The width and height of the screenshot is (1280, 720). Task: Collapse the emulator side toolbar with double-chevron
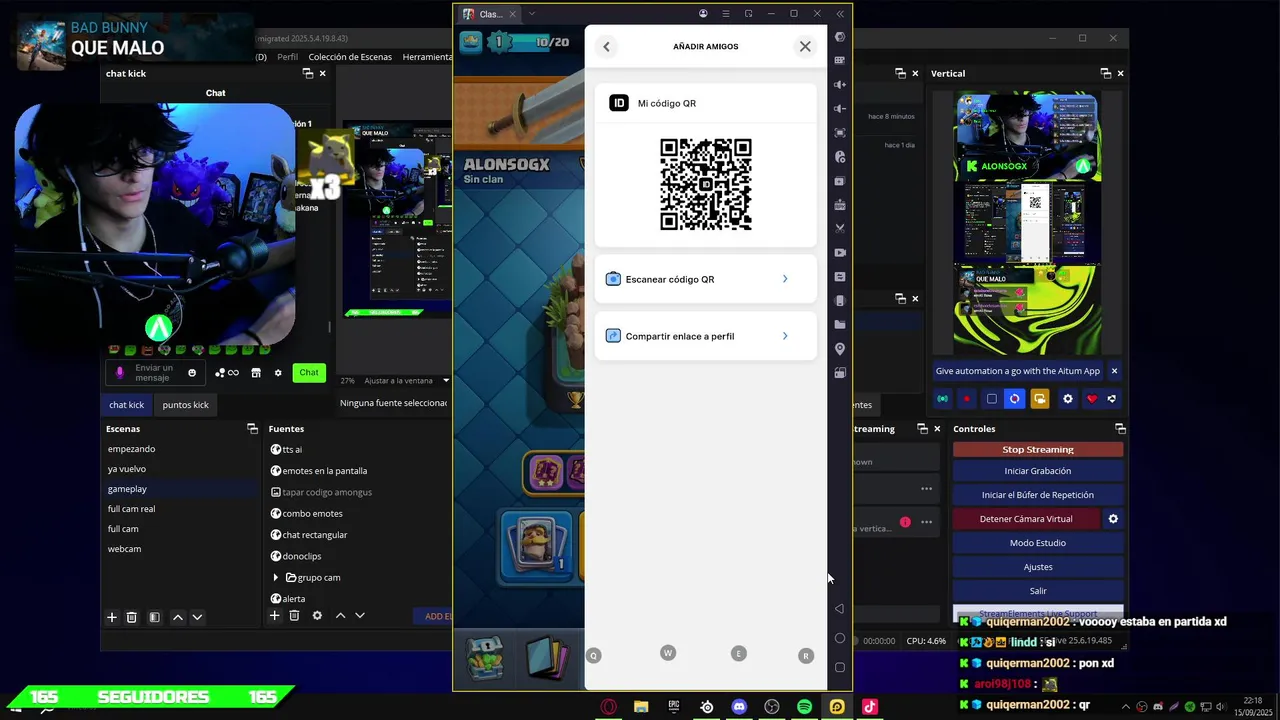point(840,14)
